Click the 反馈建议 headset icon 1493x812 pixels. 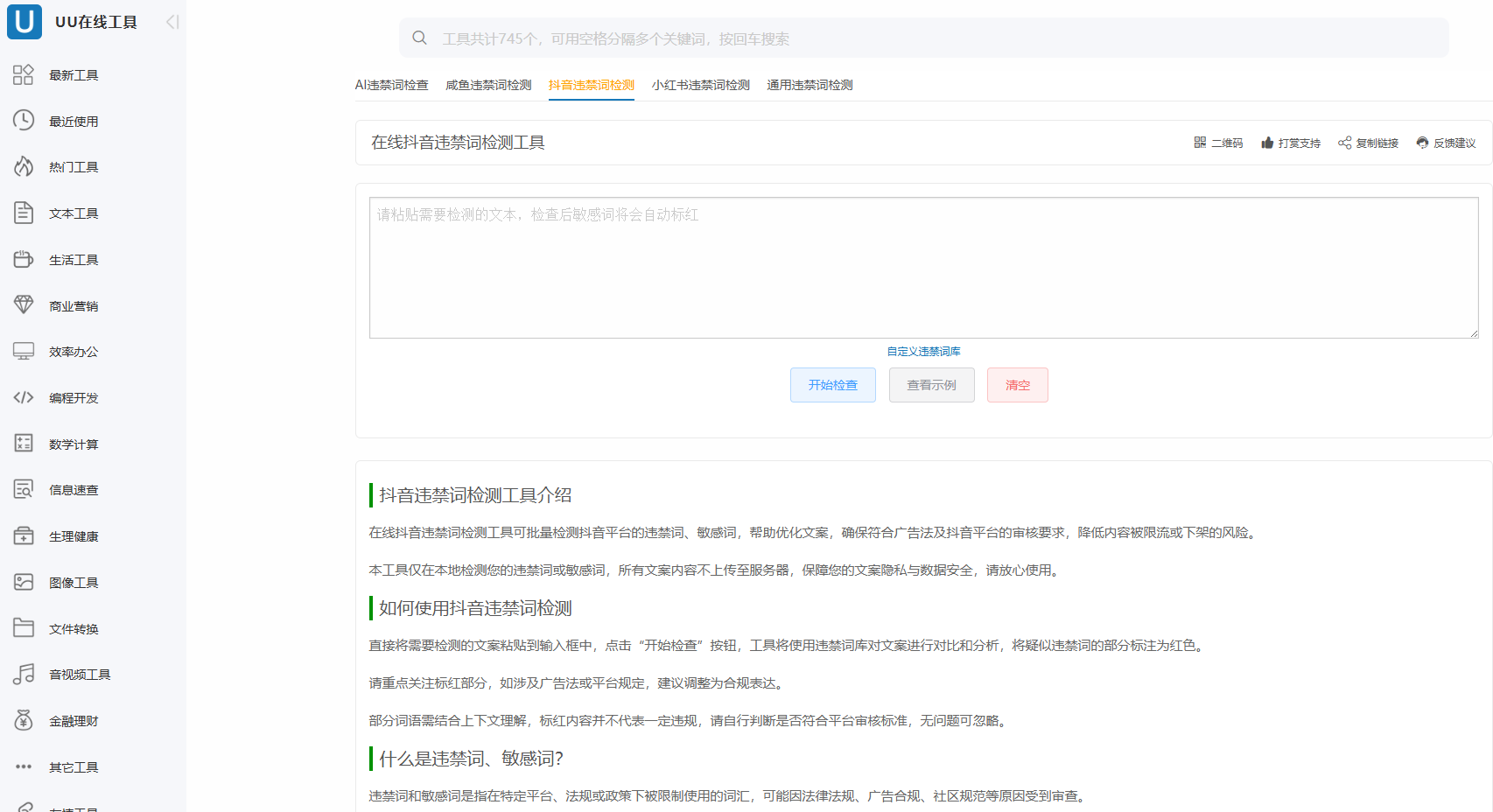[x=1422, y=143]
